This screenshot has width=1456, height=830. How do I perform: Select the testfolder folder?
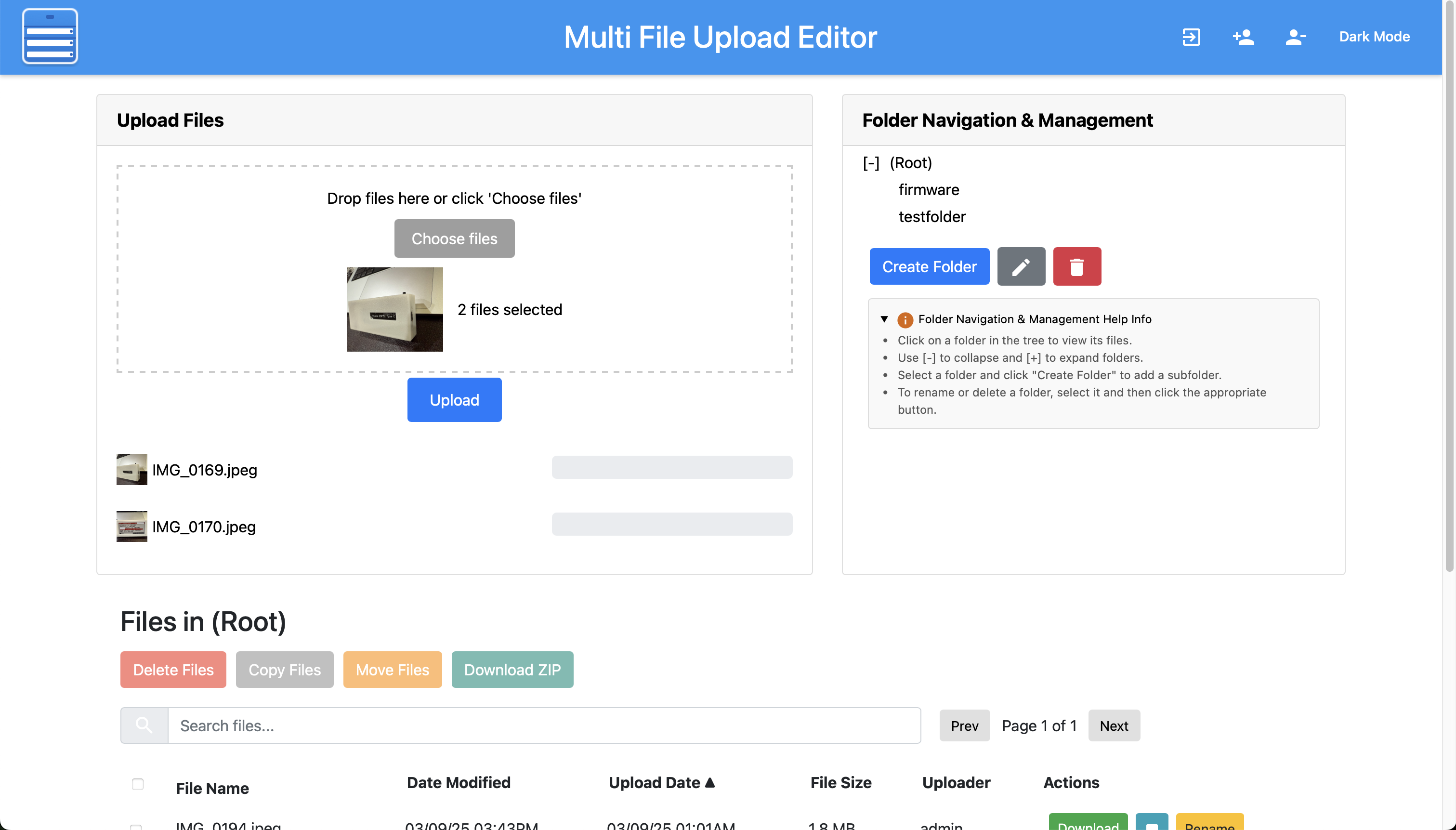[931, 217]
